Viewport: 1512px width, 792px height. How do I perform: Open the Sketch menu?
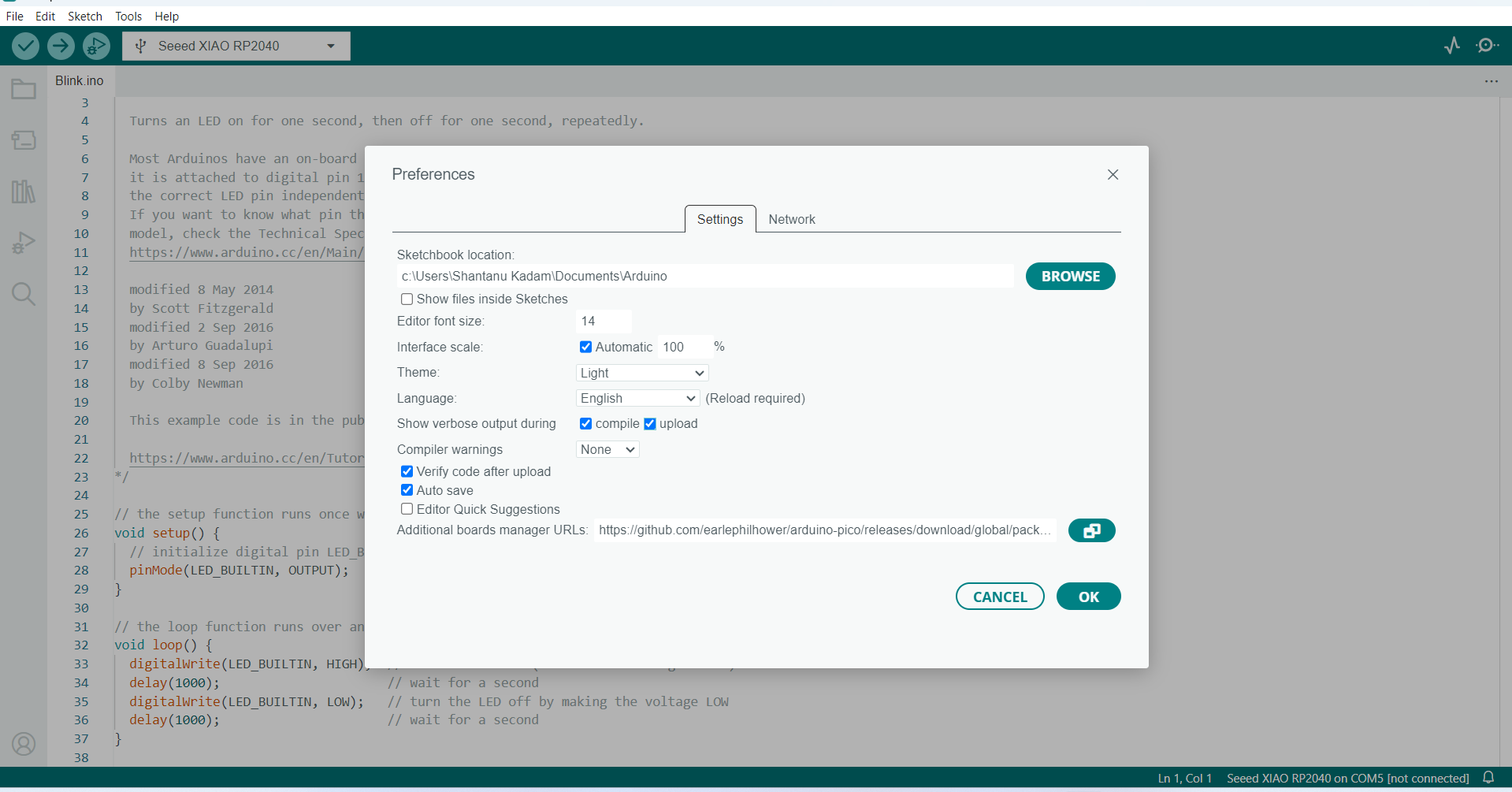click(x=85, y=16)
